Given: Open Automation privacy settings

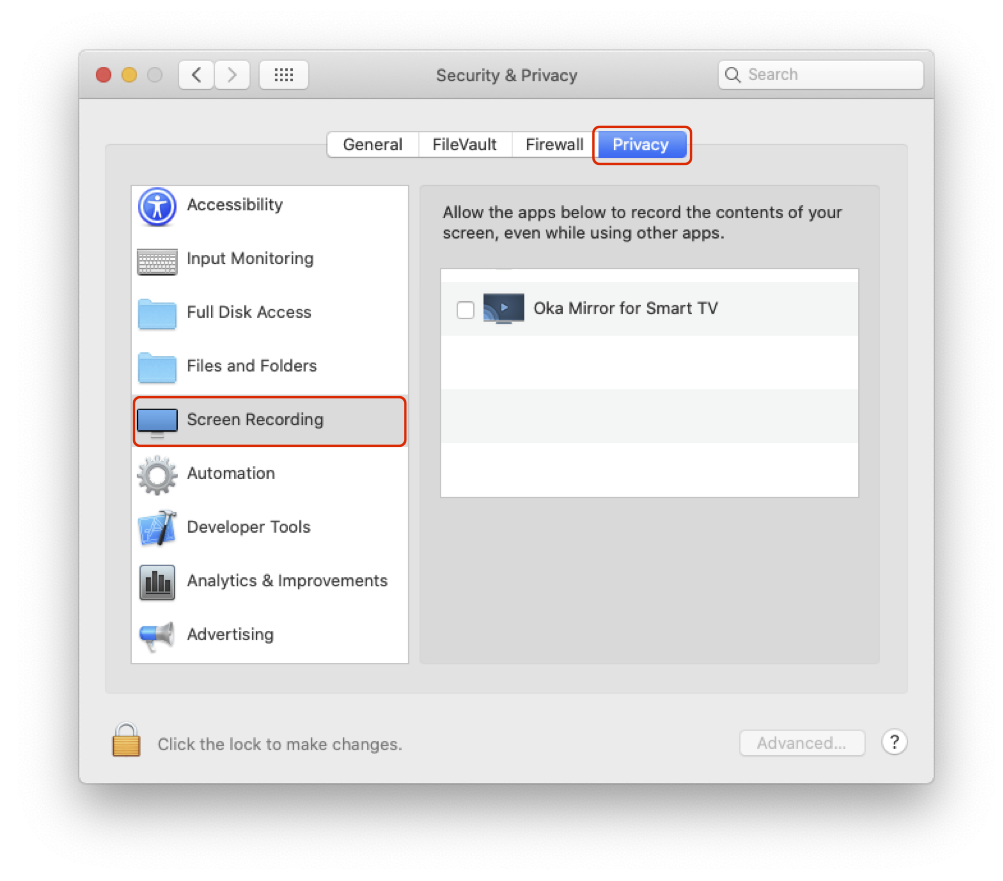Looking at the screenshot, I should [157, 473].
